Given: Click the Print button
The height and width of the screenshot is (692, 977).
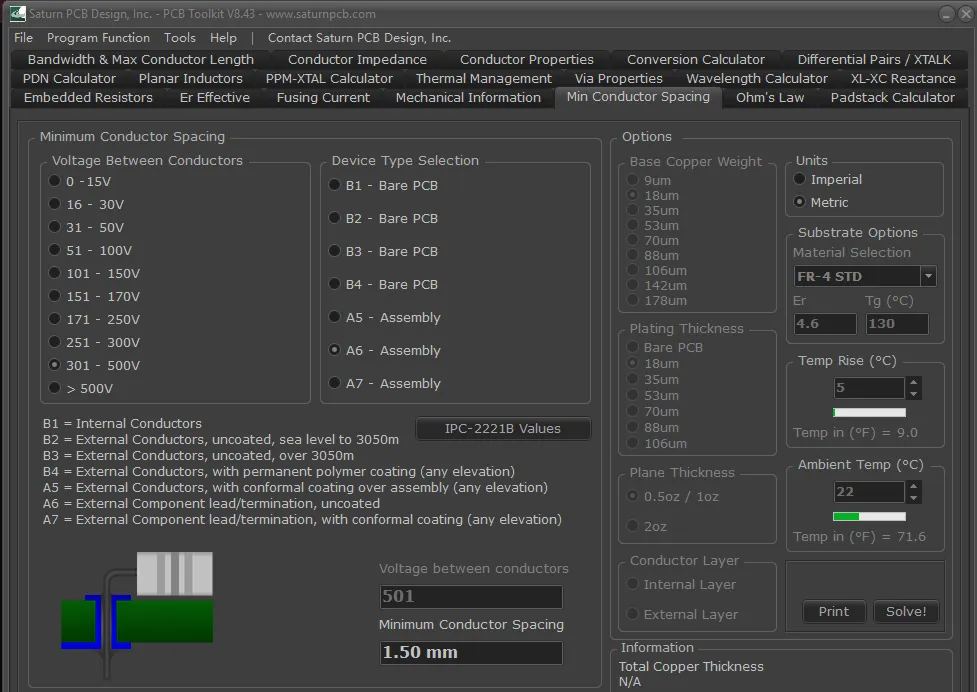Looking at the screenshot, I should (x=834, y=612).
